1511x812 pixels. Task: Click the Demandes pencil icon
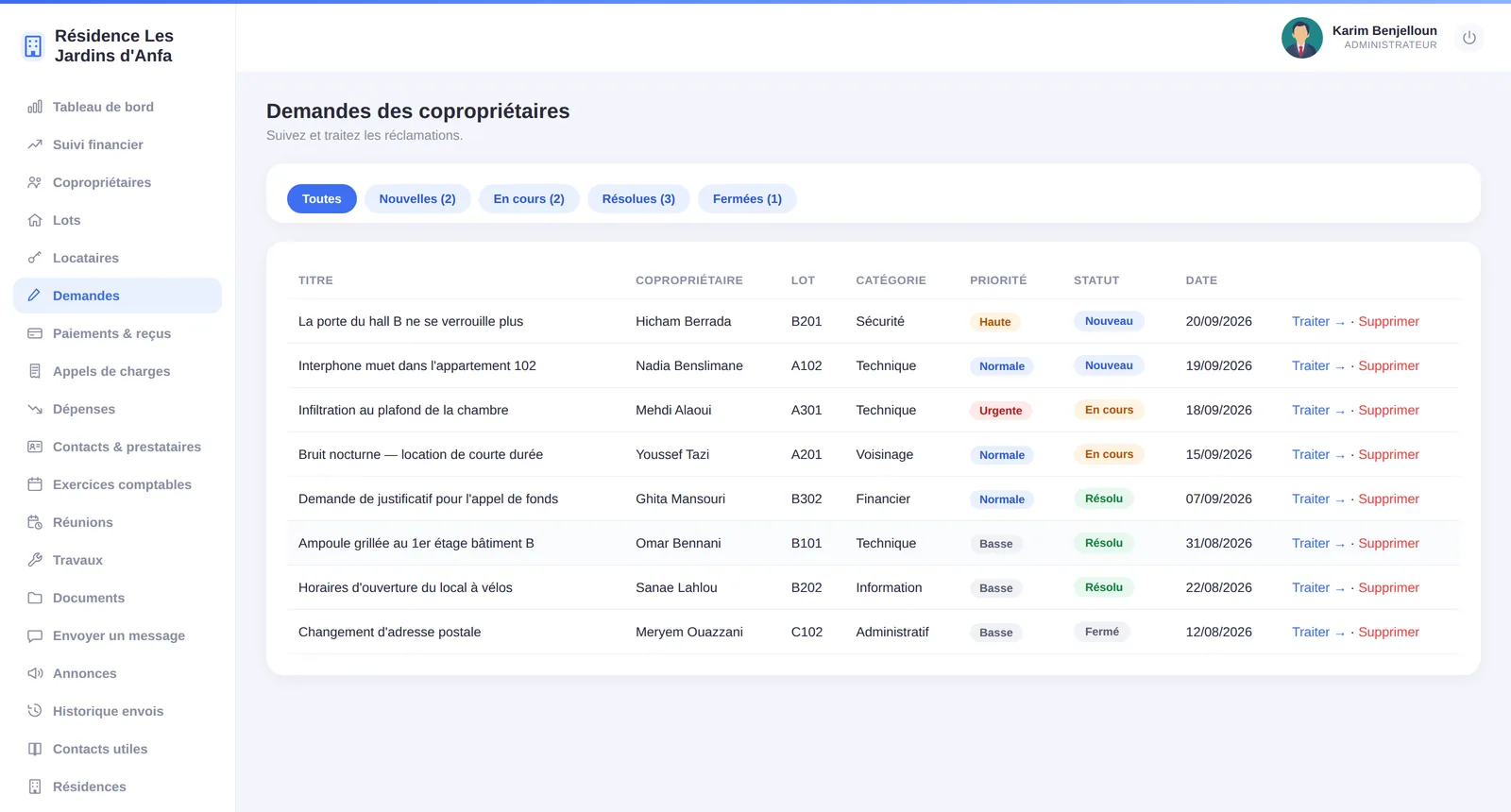(35, 296)
